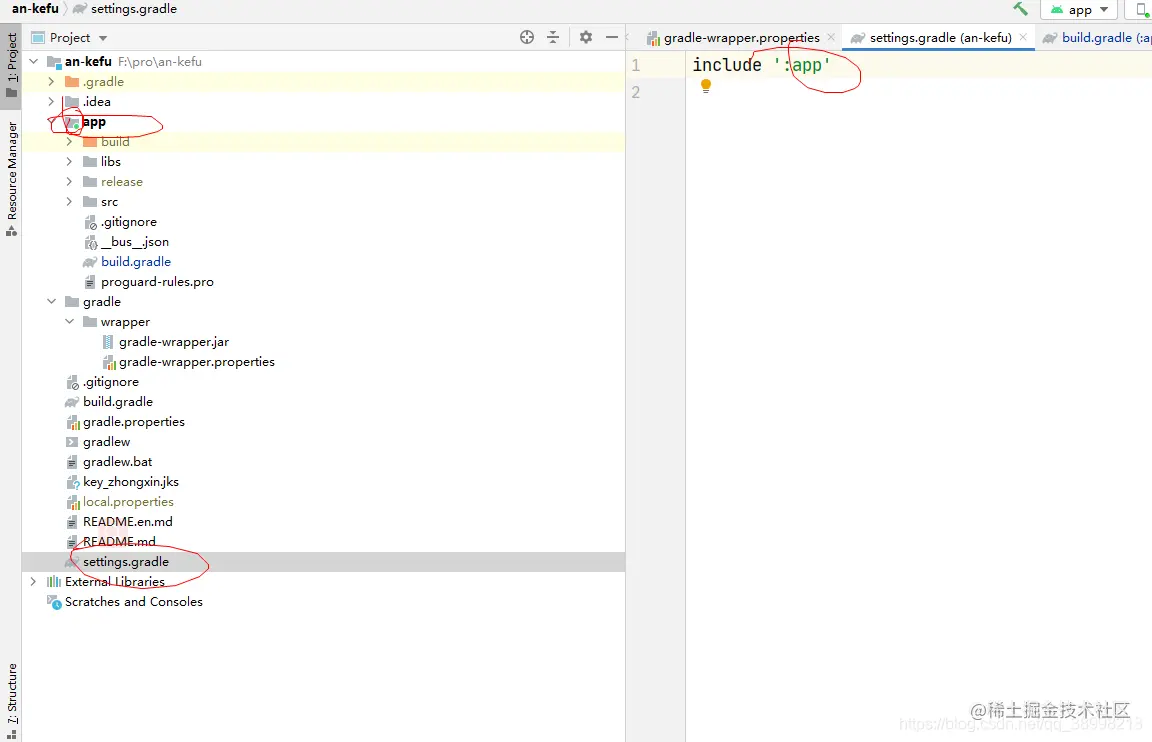Close the gradle-wrapper.properties tab

[x=831, y=37]
